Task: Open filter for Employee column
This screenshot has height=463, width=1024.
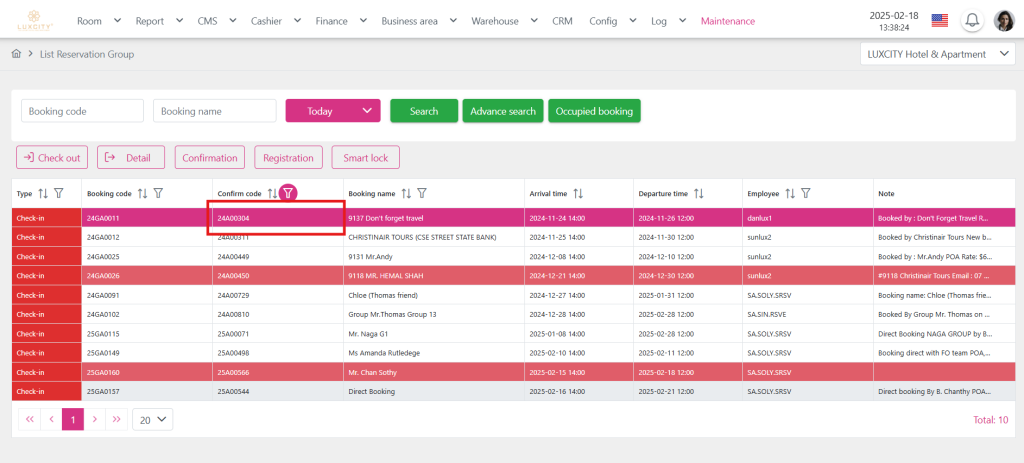Action: coord(806,193)
